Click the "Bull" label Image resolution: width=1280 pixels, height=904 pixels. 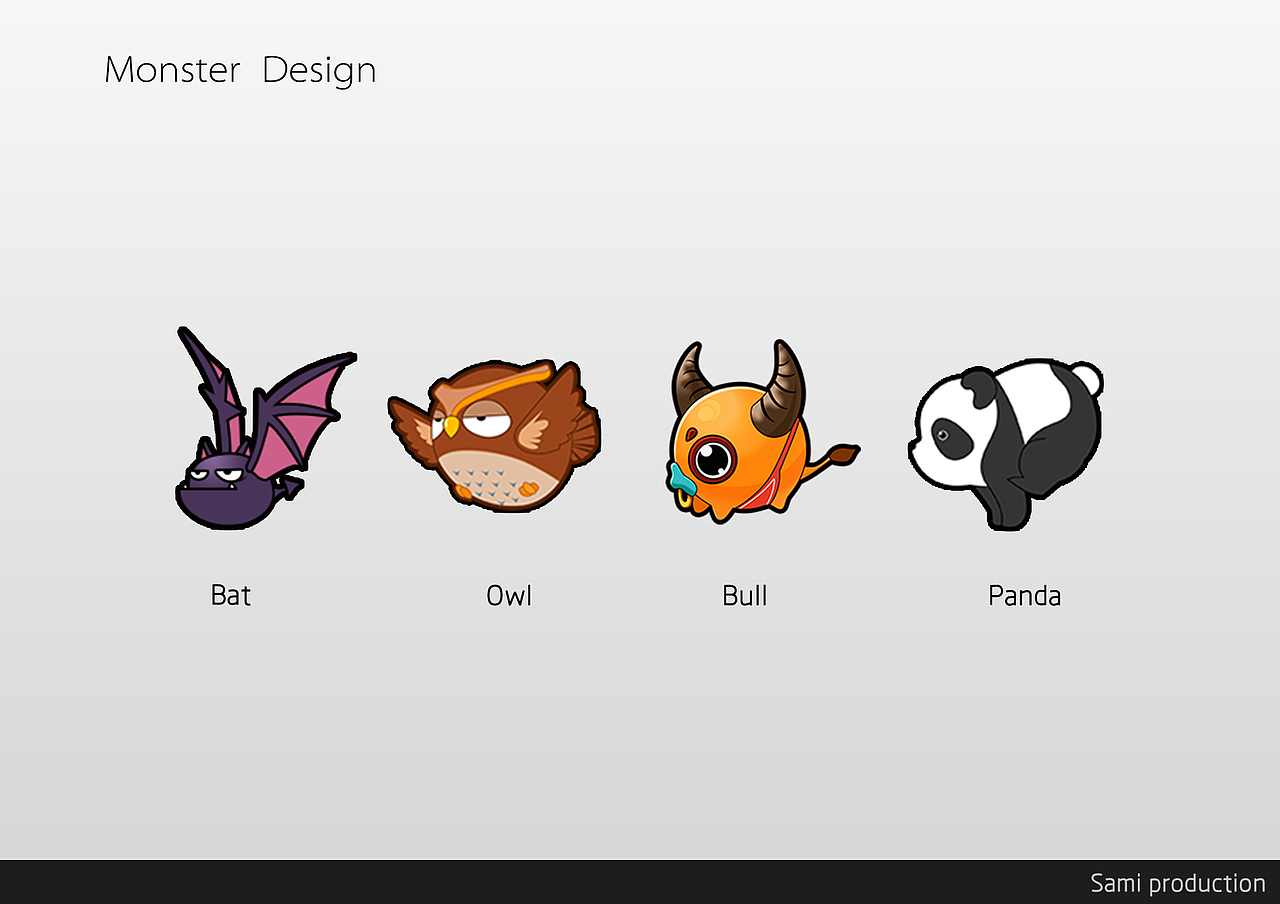pyautogui.click(x=745, y=595)
